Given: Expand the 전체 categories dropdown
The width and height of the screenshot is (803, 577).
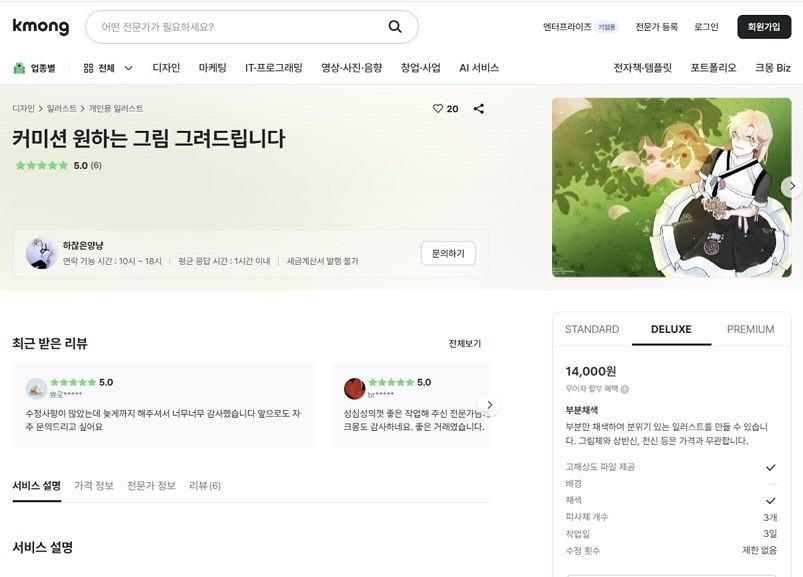Looking at the screenshot, I should (x=108, y=68).
